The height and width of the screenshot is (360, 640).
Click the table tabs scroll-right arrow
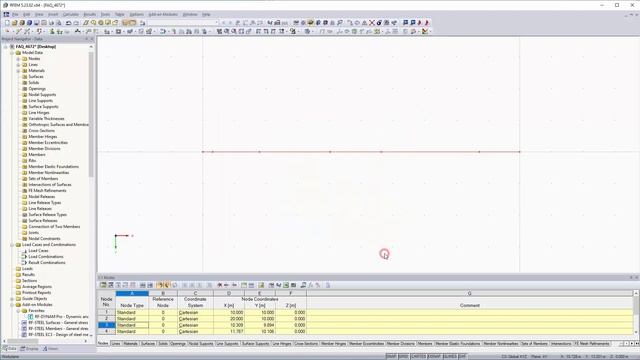[631, 344]
